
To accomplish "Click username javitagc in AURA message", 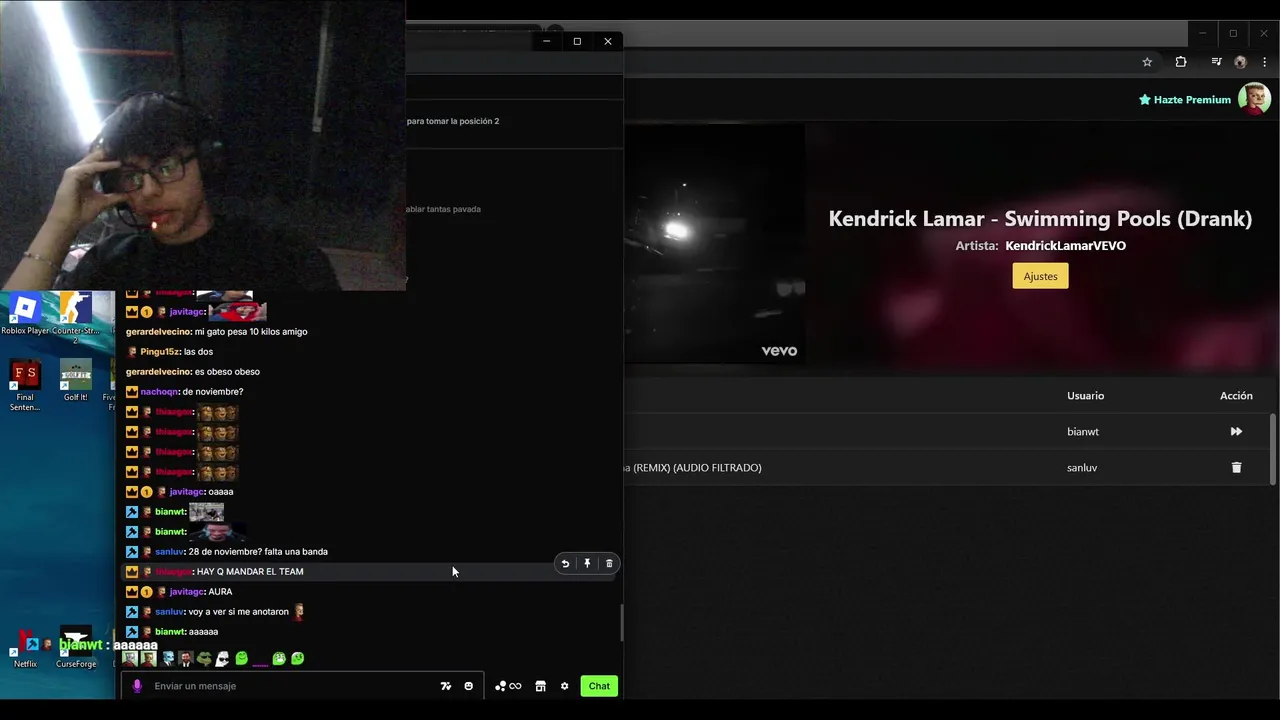I will click(x=187, y=592).
